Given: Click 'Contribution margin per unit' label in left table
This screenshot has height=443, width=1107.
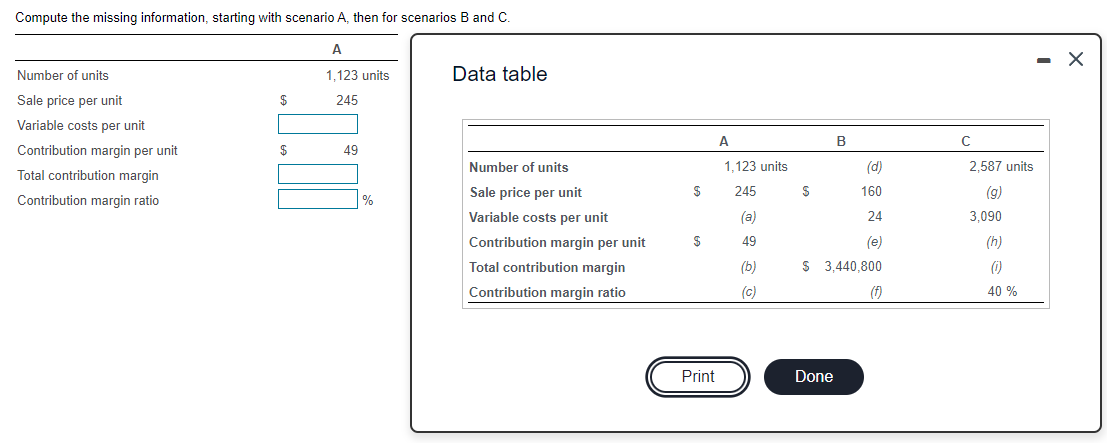Looking at the screenshot, I should click(97, 150).
